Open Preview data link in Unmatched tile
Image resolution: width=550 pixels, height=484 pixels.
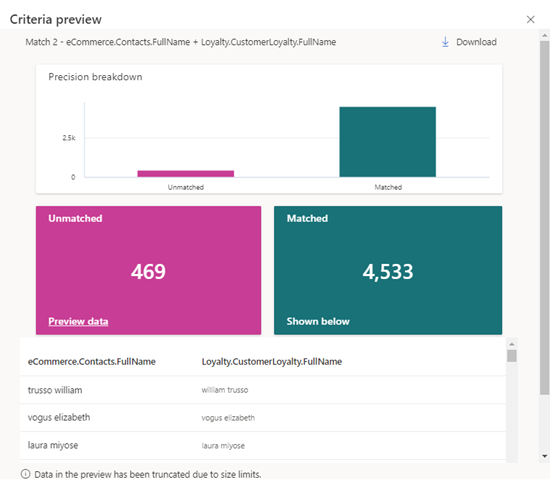(78, 321)
